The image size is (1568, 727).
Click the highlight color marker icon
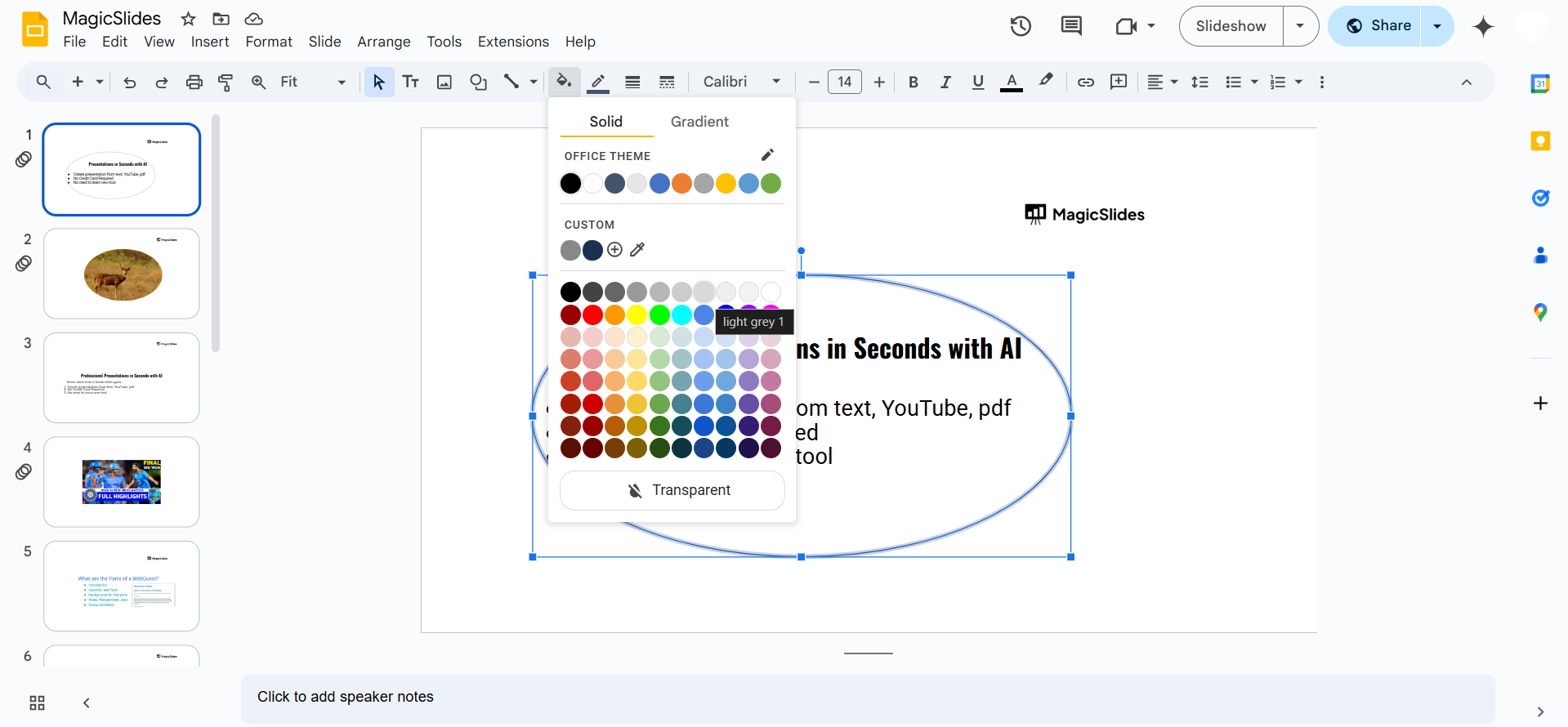(x=1046, y=82)
